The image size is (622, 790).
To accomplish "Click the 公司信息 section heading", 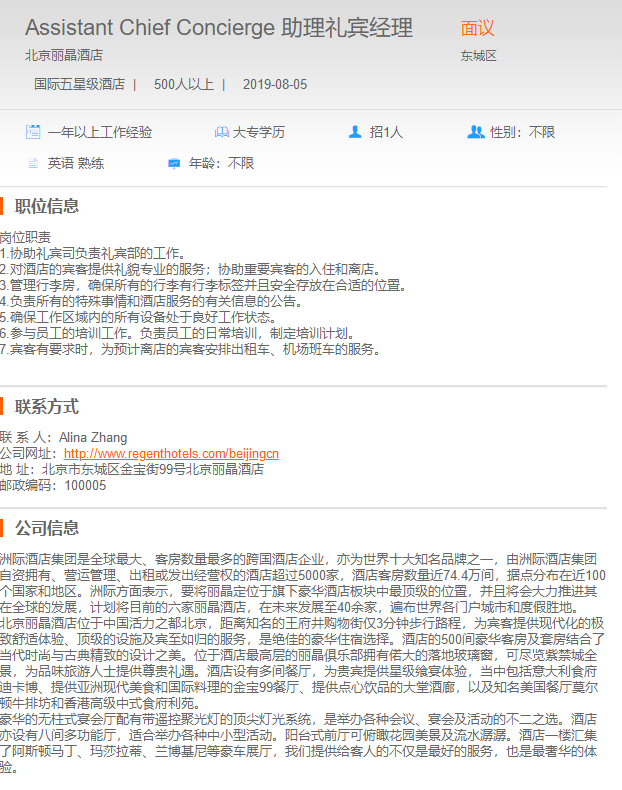I will [47, 528].
